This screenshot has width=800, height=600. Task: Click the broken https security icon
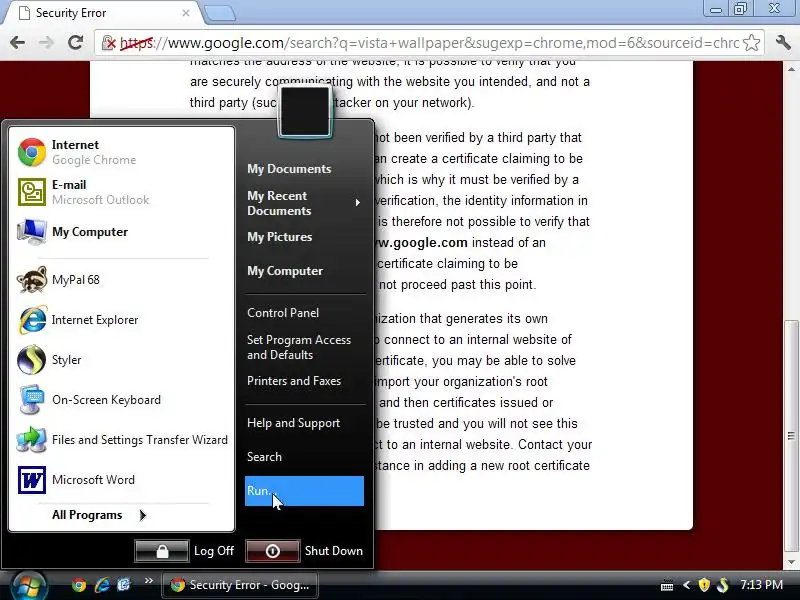pos(108,43)
